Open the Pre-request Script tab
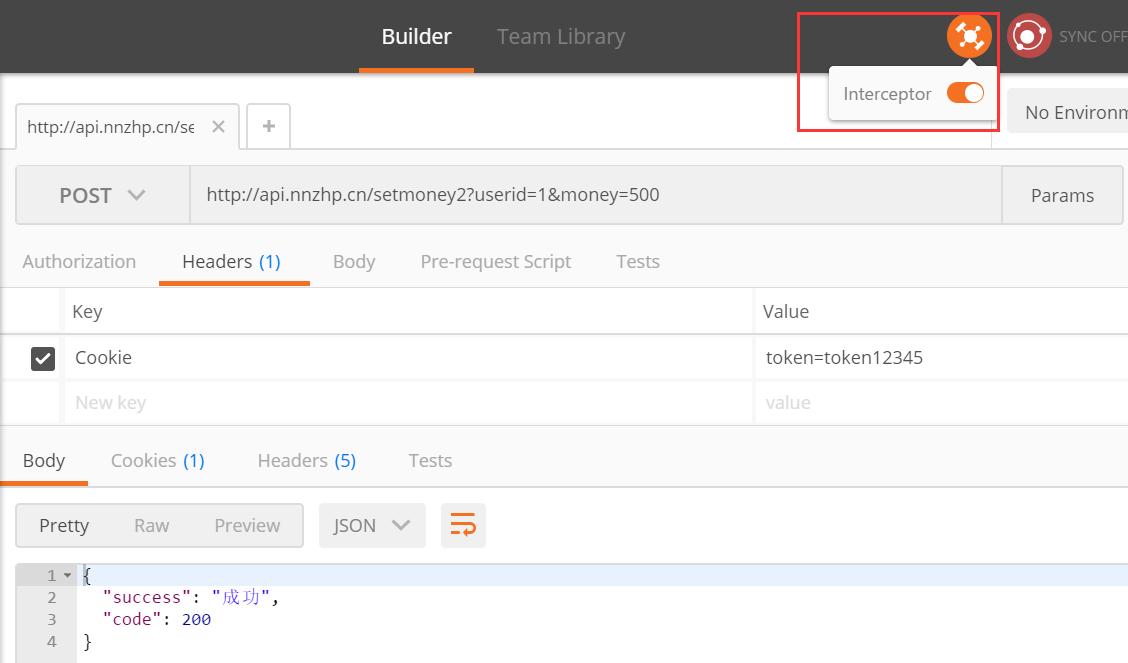Image resolution: width=1128 pixels, height=663 pixels. 496,262
